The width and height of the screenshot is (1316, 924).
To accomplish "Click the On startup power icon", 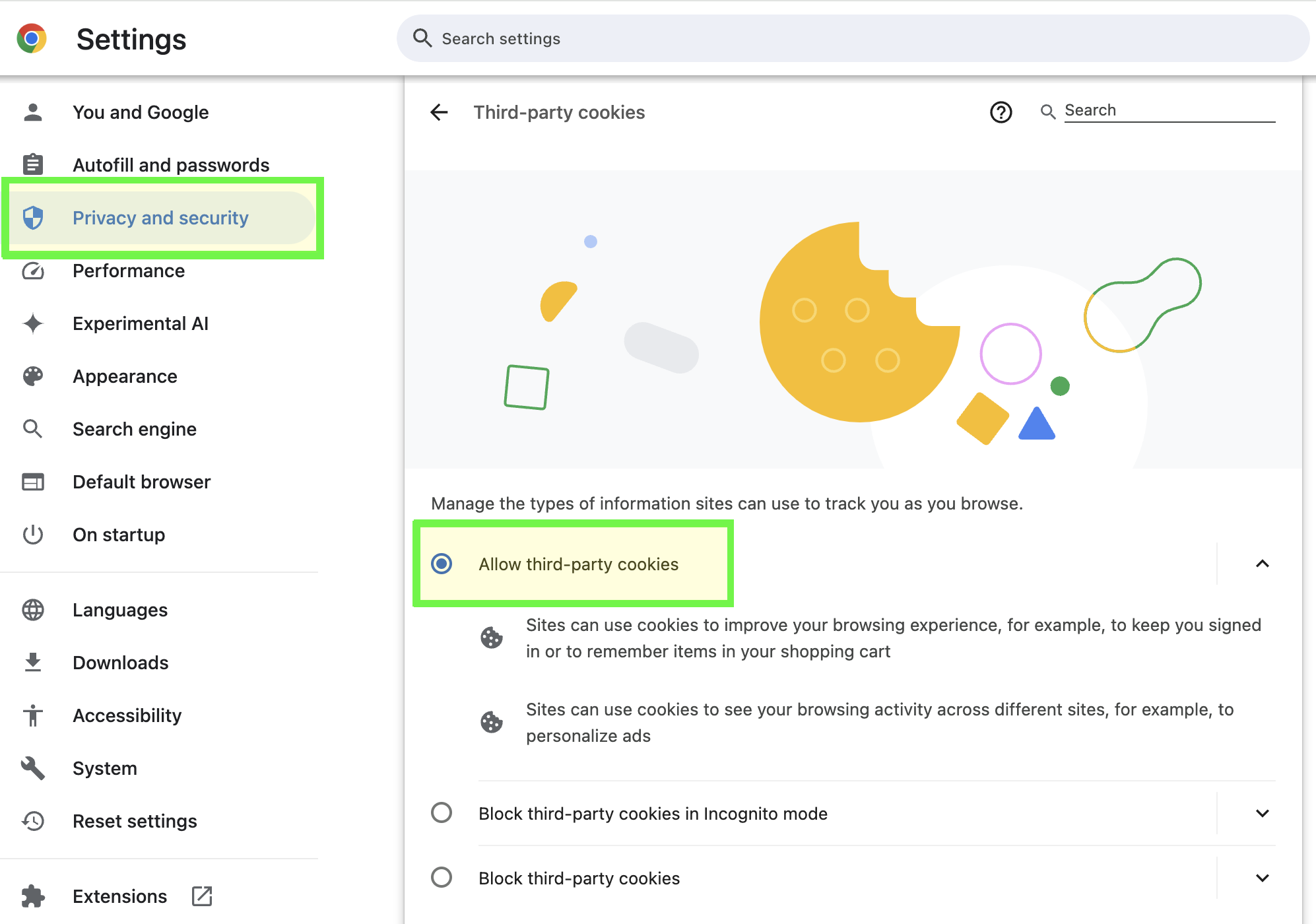I will pos(33,535).
